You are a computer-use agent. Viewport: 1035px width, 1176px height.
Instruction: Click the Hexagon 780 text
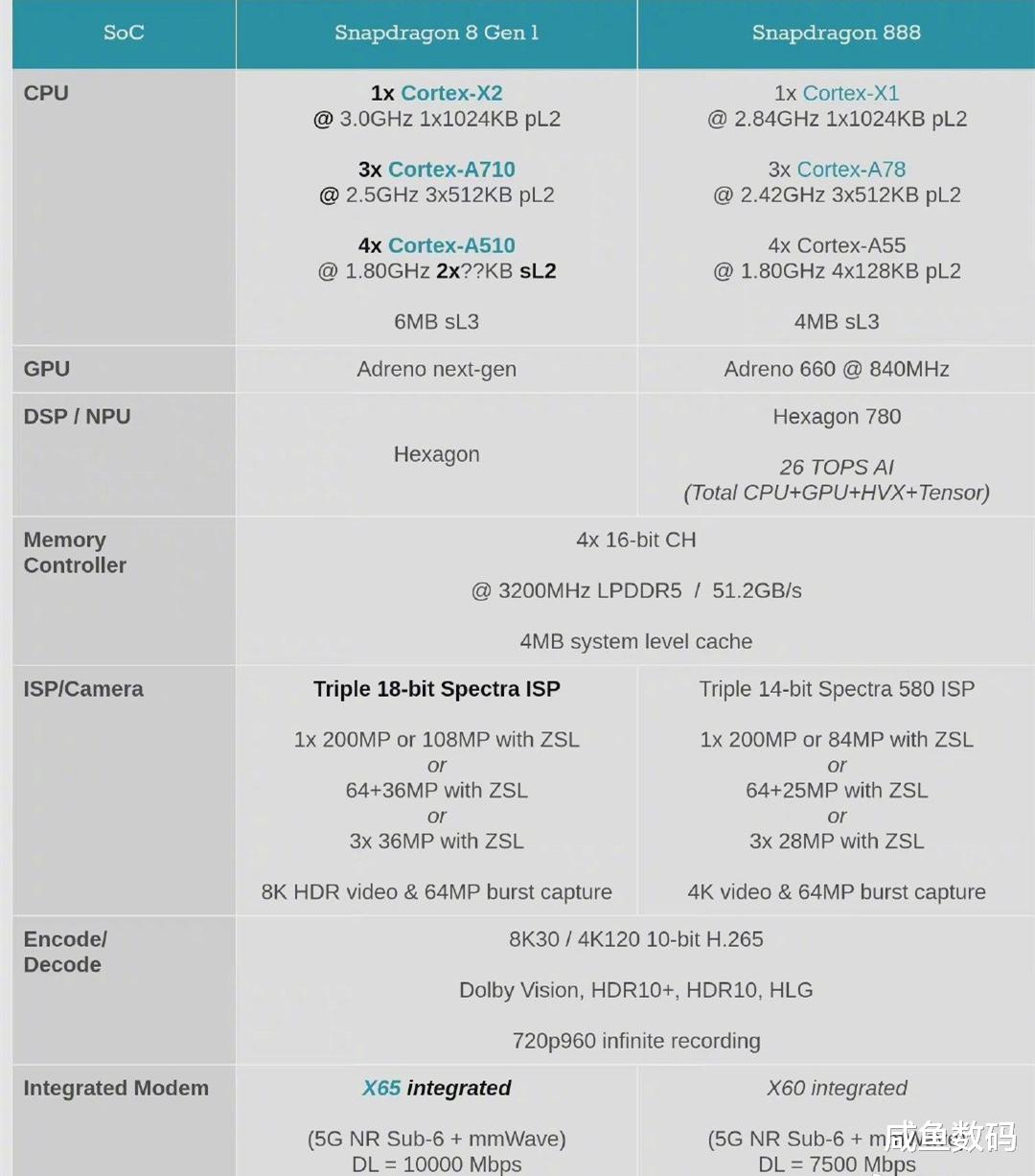pyautogui.click(x=836, y=417)
